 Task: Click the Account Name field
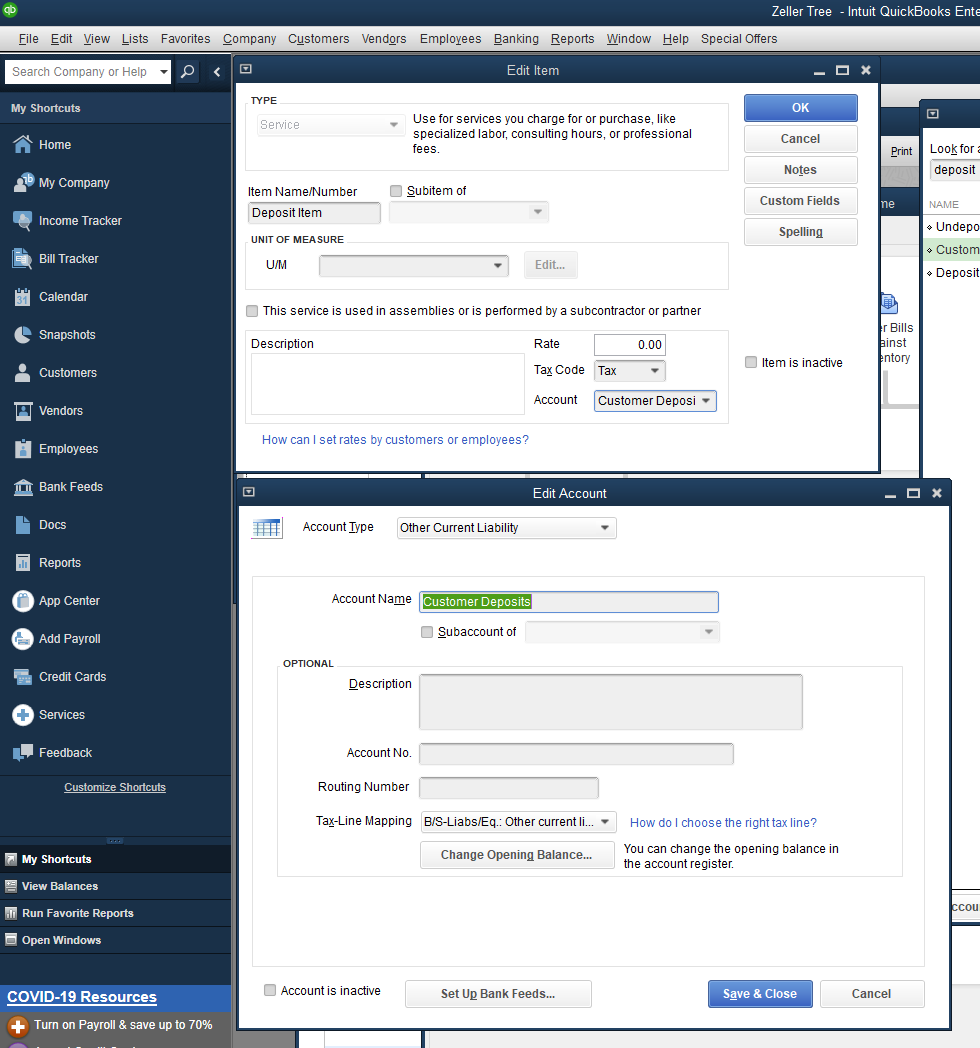[x=569, y=602]
